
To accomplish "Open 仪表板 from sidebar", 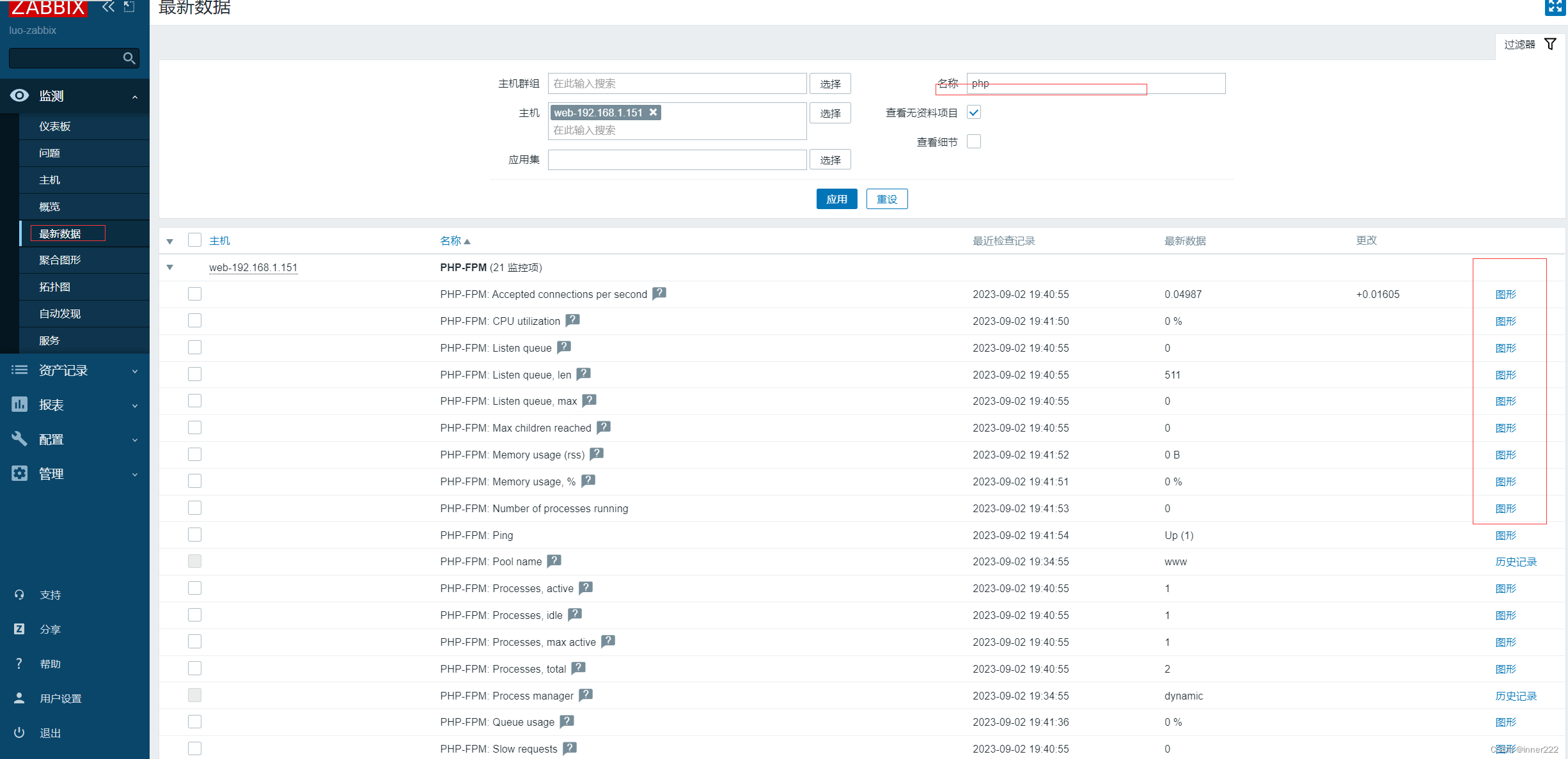I will point(55,126).
